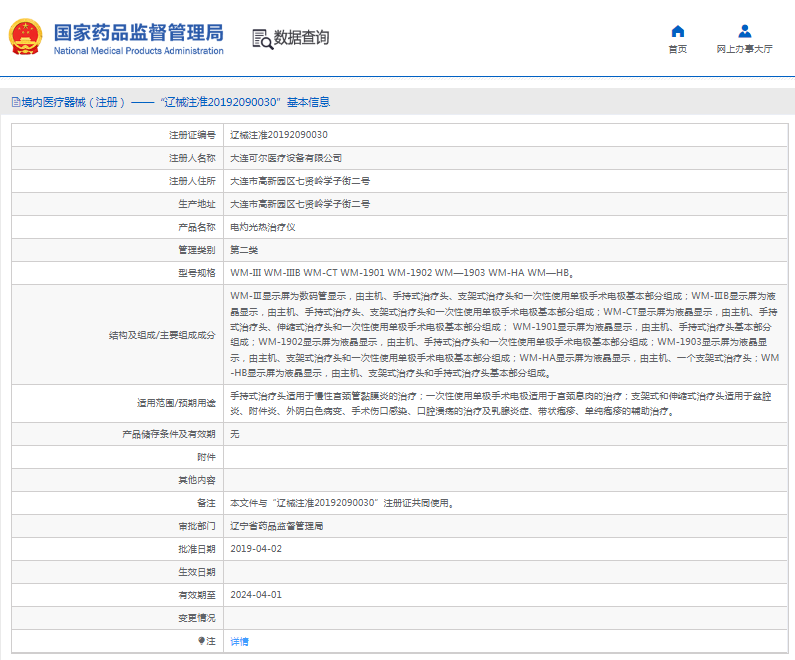Image resolution: width=795 pixels, height=660 pixels.
Task: Click the home house icon
Action: pos(677,31)
